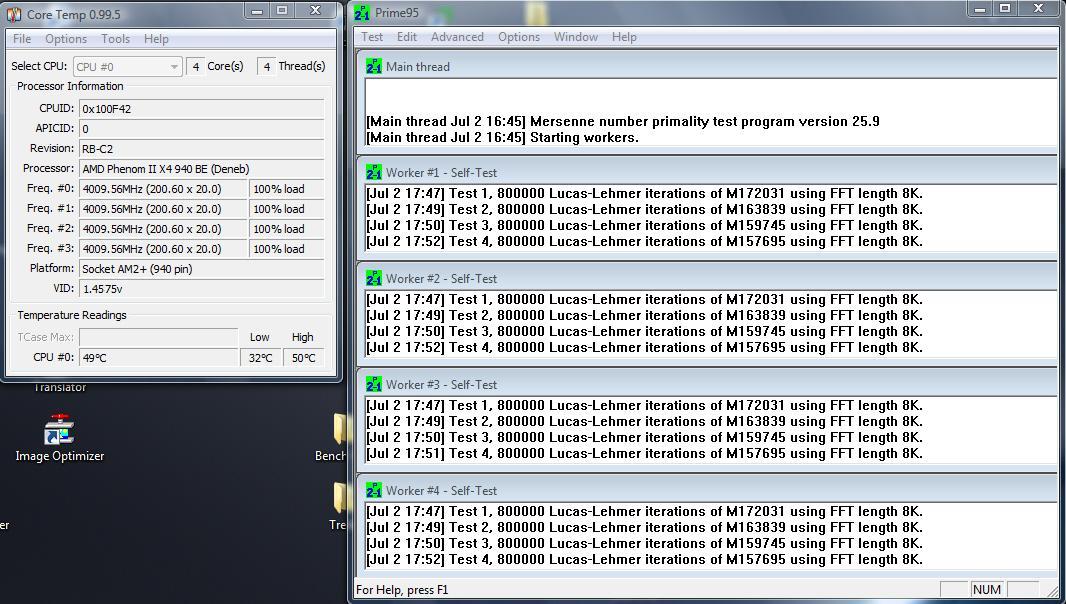Click Worker #4 Test 3 M159745 line
The image size is (1066, 604).
coord(644,543)
